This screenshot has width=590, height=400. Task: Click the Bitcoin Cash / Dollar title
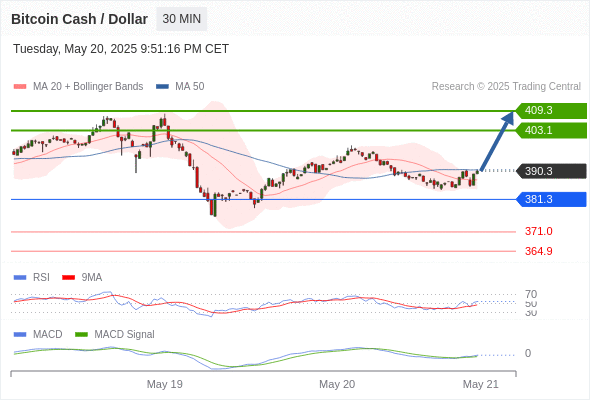[x=79, y=19]
